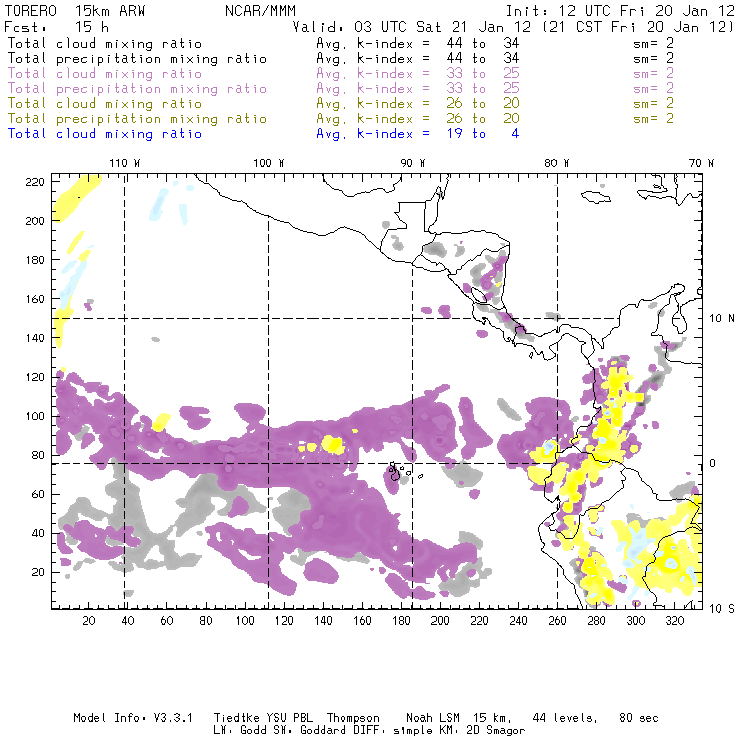Click the blue 'Total cloud mixing ratio' legend label
740x740 pixels.
pyautogui.click(x=105, y=134)
